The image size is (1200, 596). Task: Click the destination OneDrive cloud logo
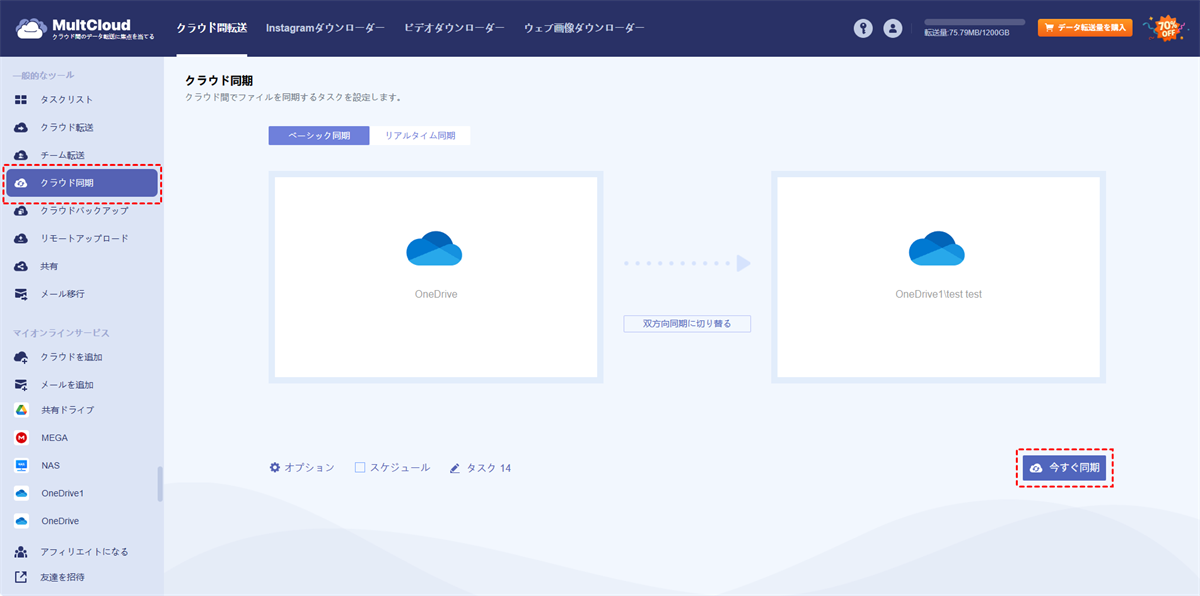tap(936, 249)
